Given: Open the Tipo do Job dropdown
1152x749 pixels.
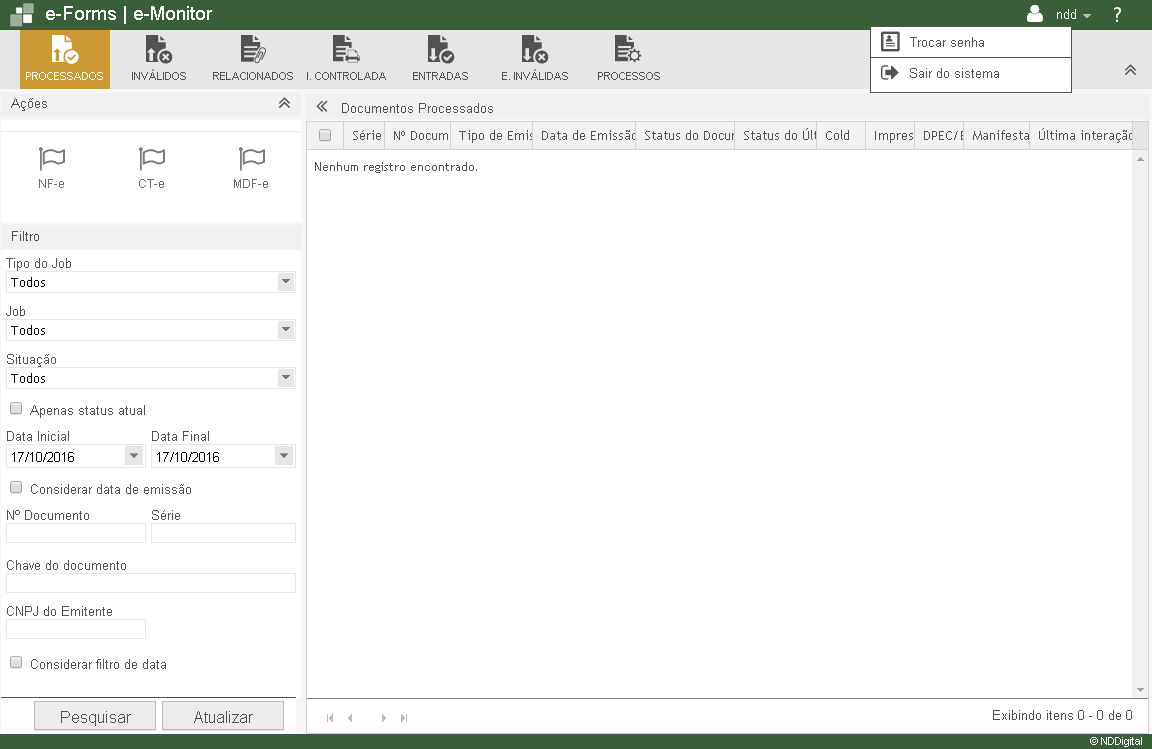Looking at the screenshot, I should (286, 282).
